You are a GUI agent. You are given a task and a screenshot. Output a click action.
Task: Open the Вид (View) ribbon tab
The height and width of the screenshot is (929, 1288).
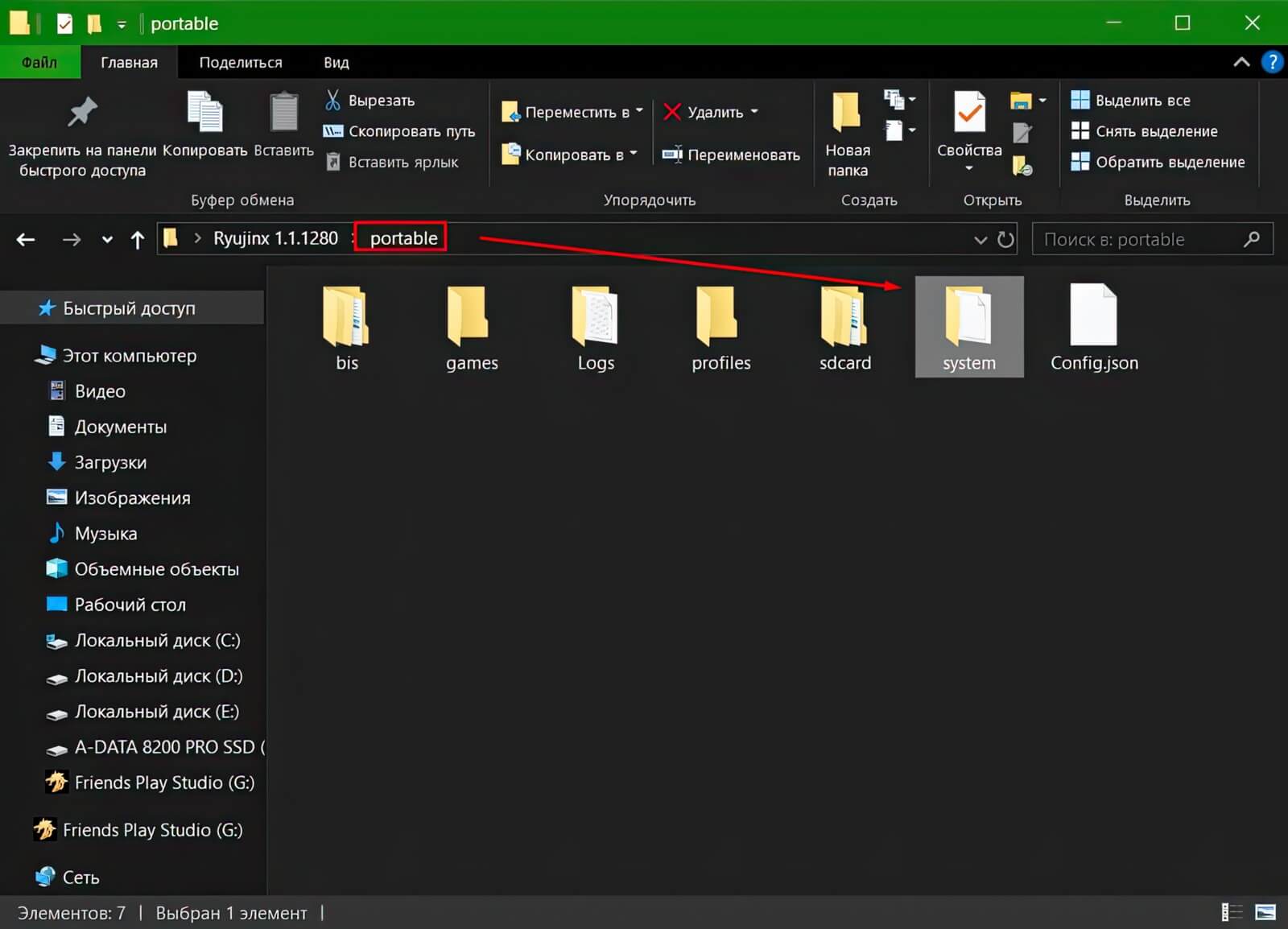(x=336, y=62)
